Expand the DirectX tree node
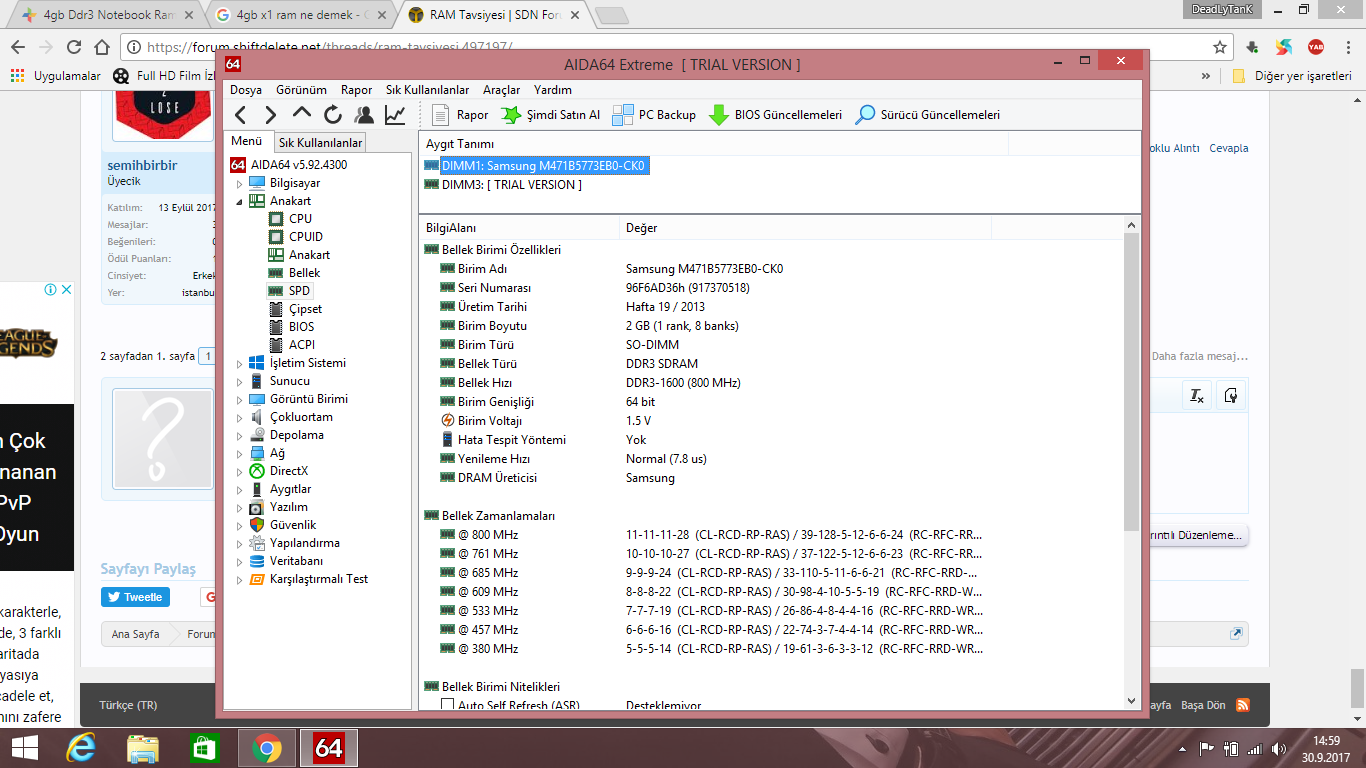The image size is (1366, 768). (239, 472)
